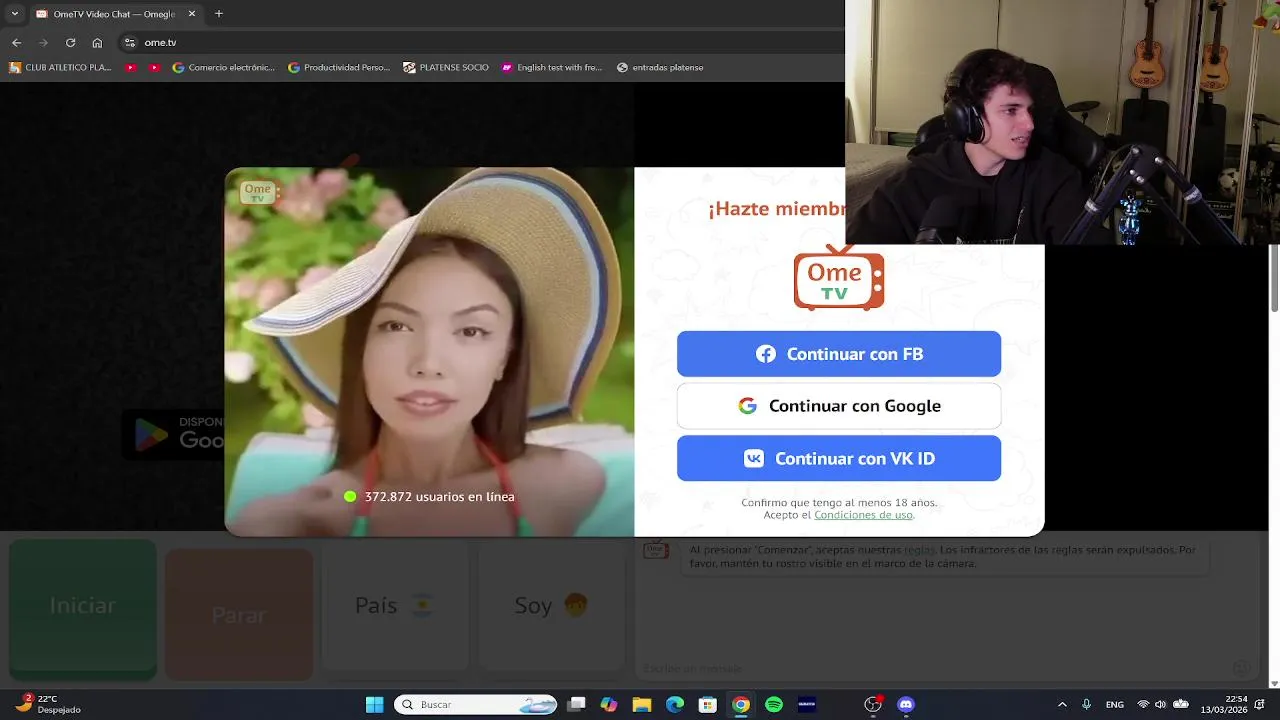The height and width of the screenshot is (720, 1280).
Task: Open PLATENSE SOCIO bookmark
Action: [x=446, y=68]
